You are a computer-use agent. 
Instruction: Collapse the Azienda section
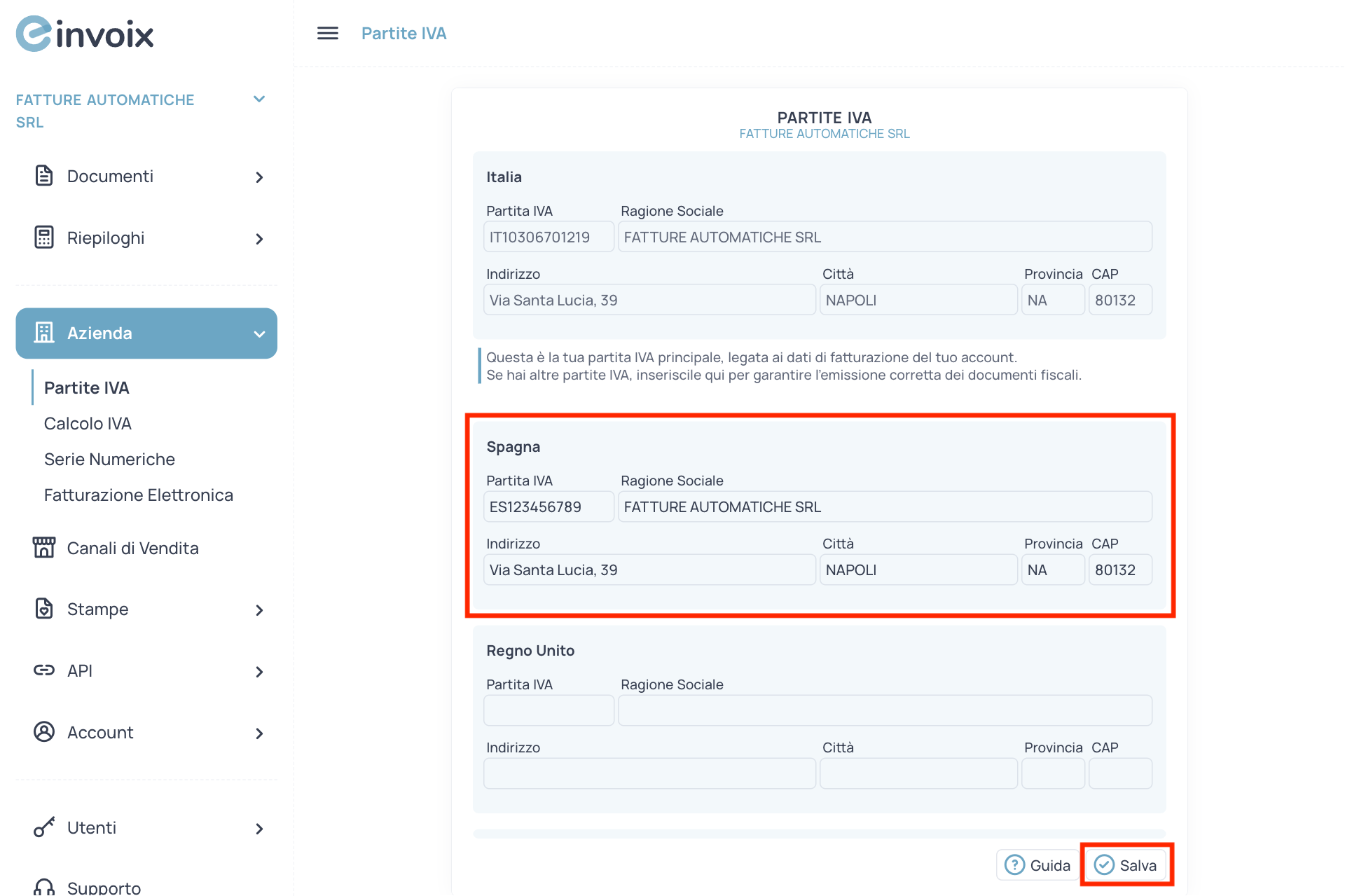pyautogui.click(x=259, y=334)
